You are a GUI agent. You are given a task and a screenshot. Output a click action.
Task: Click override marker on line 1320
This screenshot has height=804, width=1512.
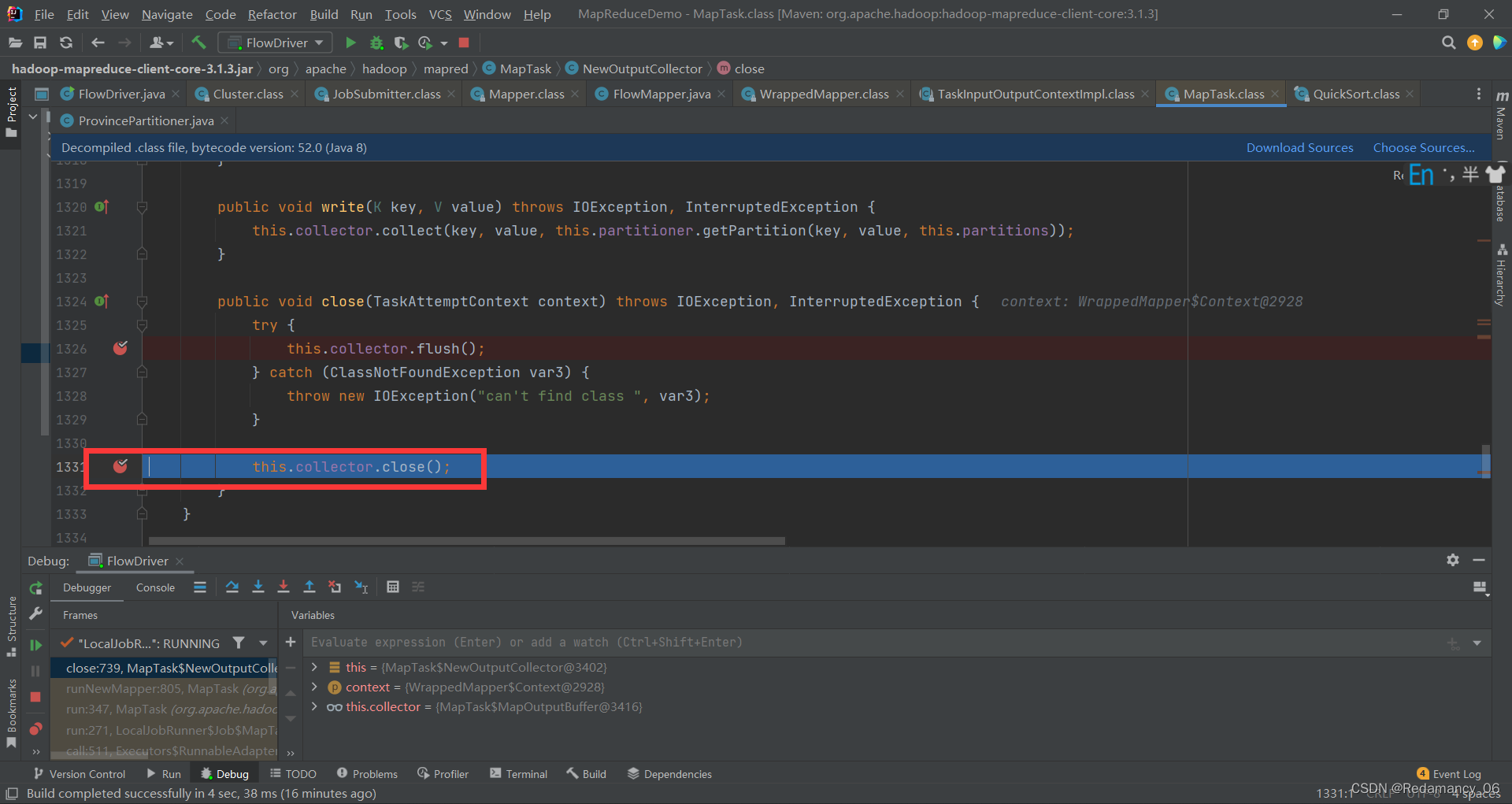[101, 206]
